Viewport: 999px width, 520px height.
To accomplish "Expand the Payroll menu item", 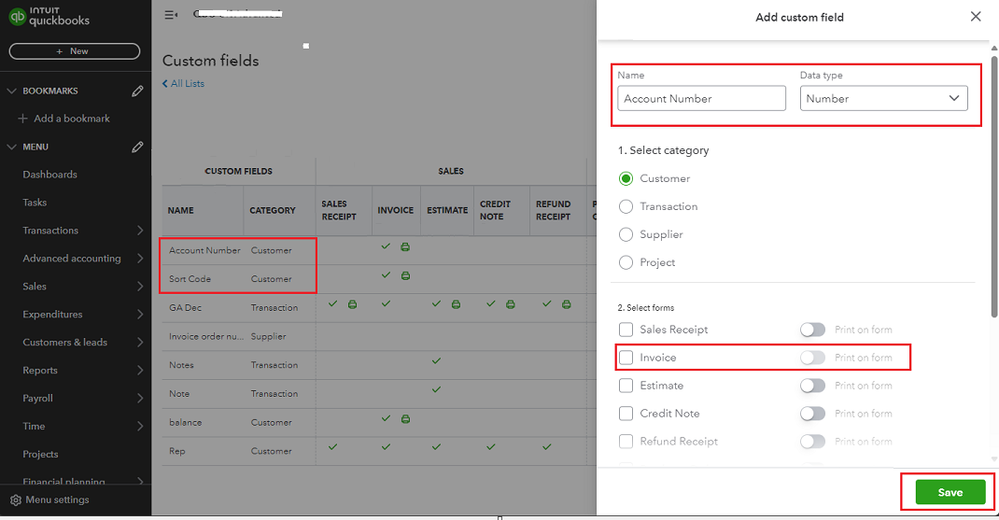I will 139,398.
